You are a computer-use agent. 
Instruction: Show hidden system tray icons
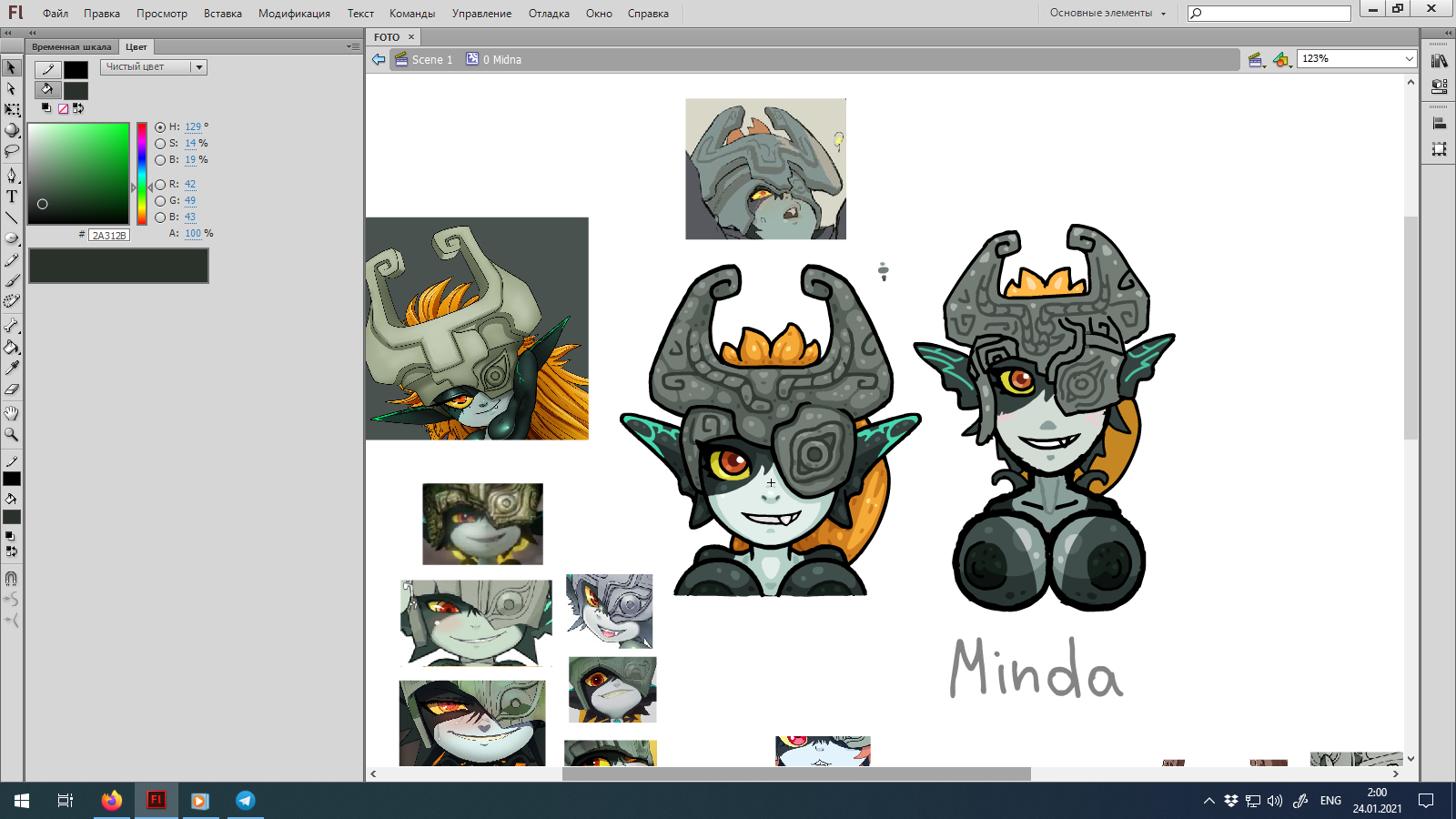pos(1208,801)
